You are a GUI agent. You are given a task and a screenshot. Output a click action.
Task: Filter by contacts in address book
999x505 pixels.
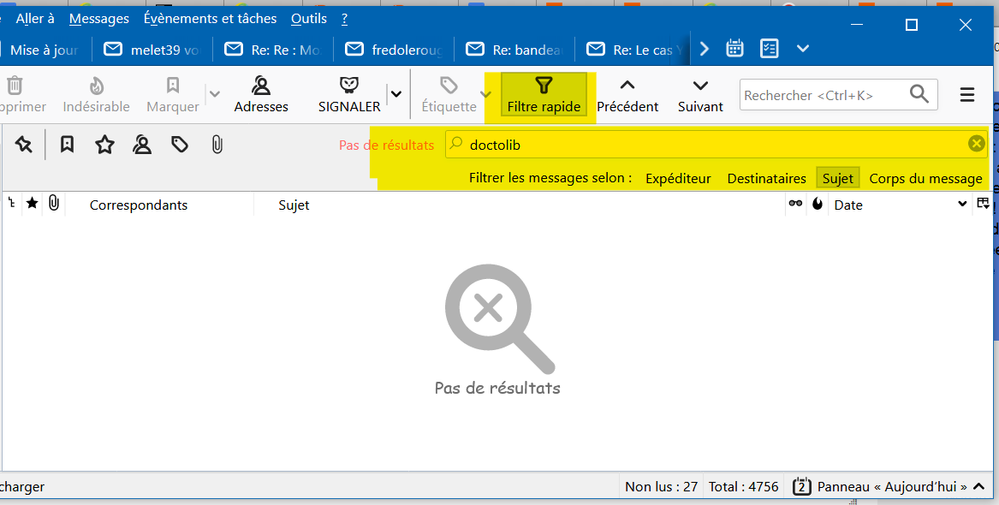coord(142,145)
